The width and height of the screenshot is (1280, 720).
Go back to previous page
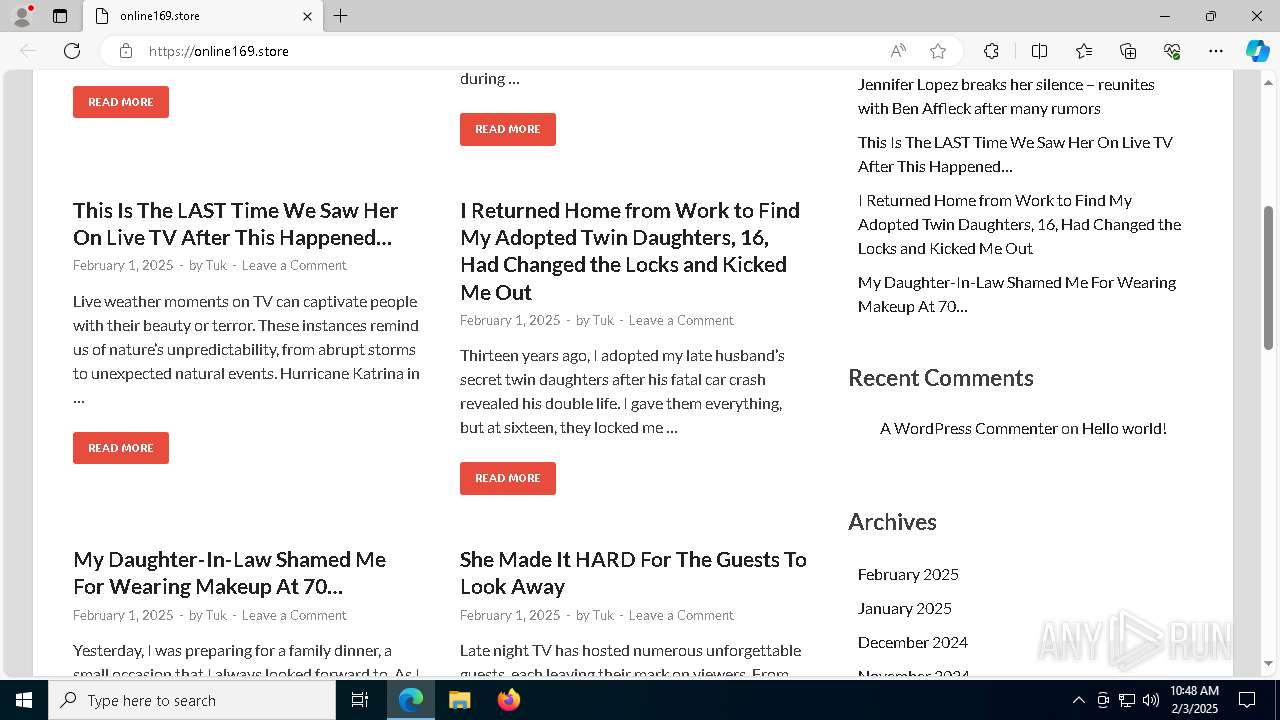[x=28, y=51]
